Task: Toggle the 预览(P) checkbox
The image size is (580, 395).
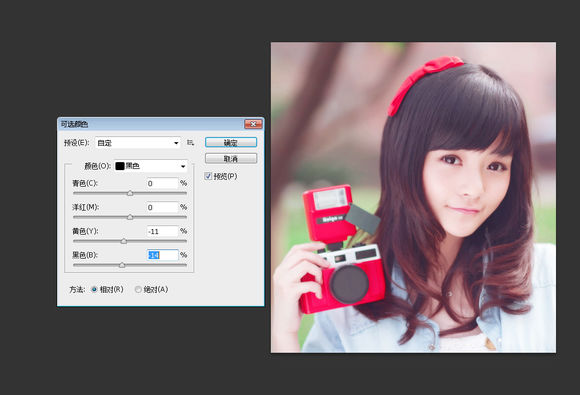Action: (208, 176)
